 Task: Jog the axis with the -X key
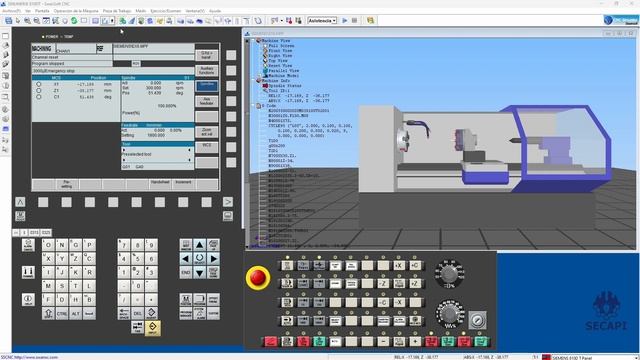click(399, 302)
